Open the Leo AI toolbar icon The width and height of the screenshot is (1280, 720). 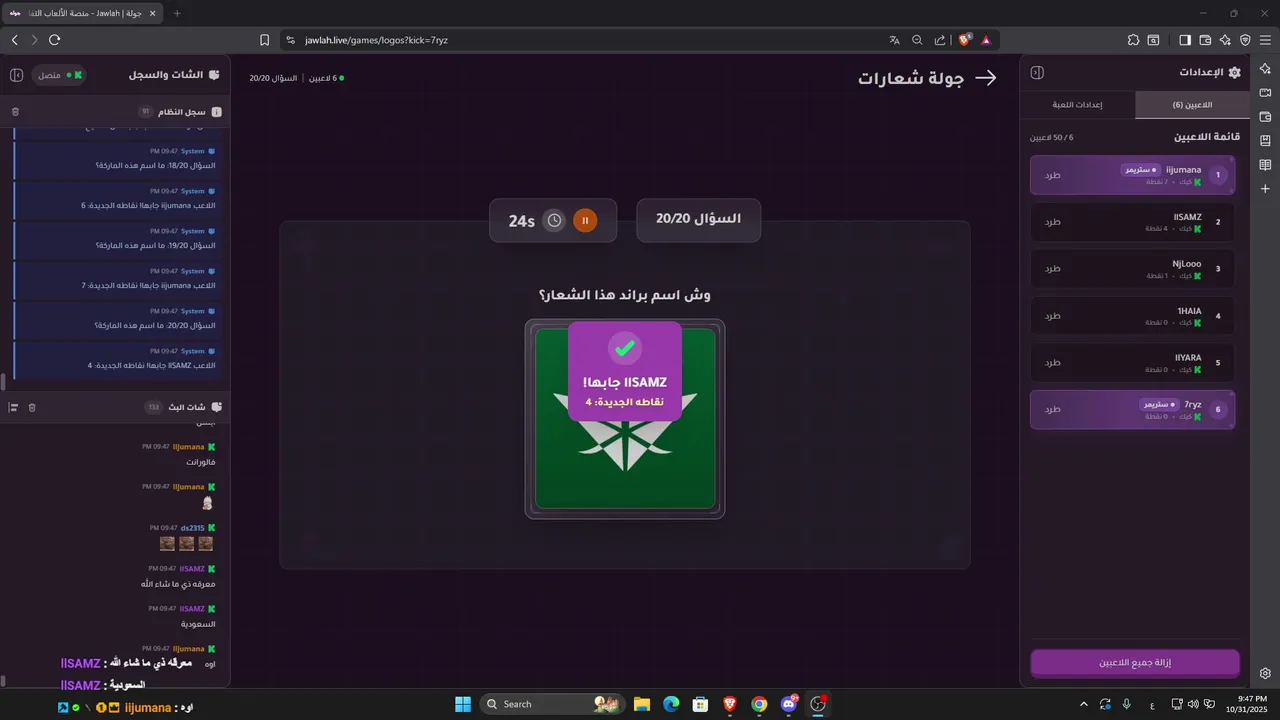pos(1225,40)
